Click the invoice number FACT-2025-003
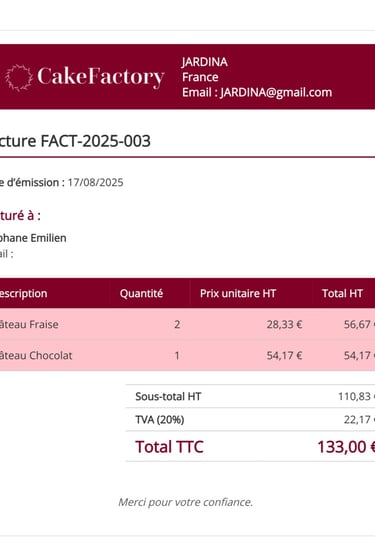The height and width of the screenshot is (549, 375). coord(96,141)
